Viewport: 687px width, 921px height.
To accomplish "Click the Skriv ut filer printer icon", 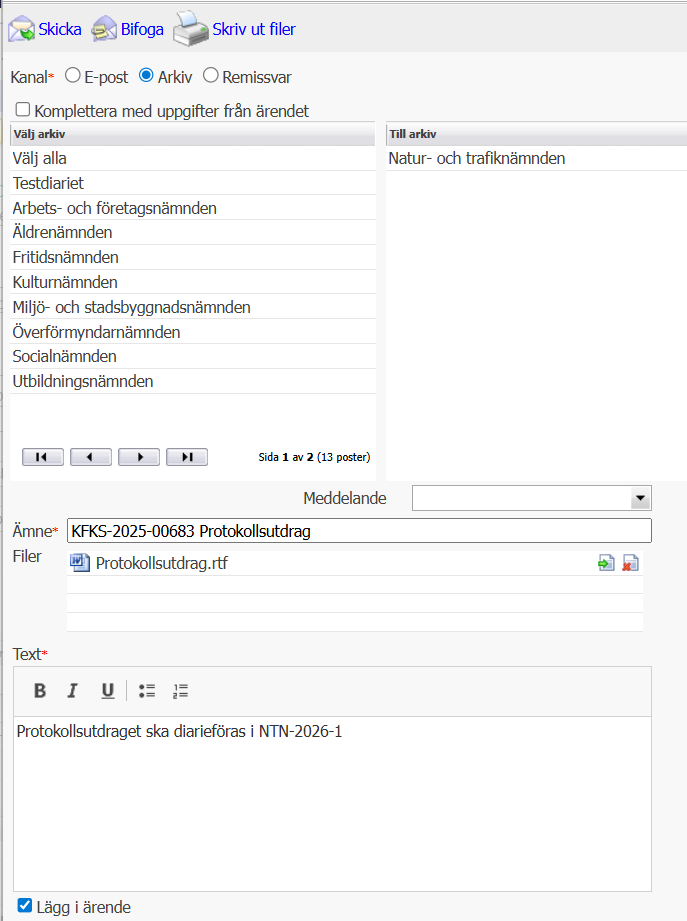I will click(190, 29).
